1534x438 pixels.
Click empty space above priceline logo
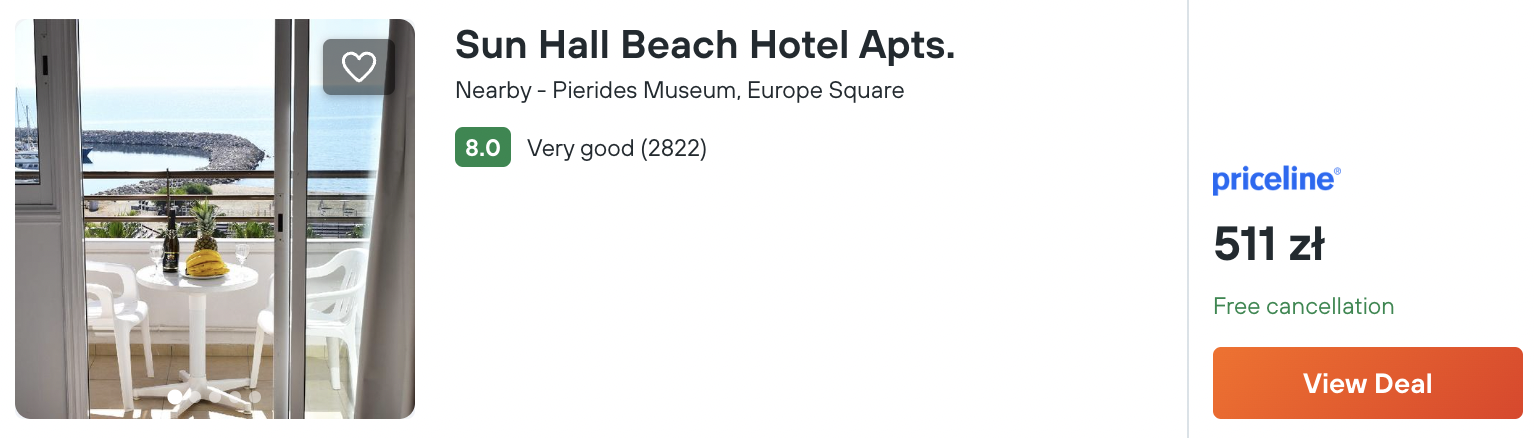(1360, 80)
